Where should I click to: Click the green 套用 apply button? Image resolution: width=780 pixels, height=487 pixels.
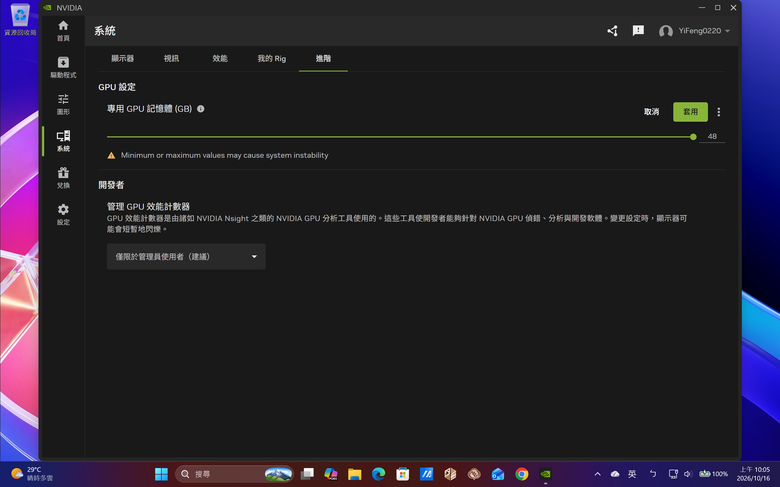click(x=690, y=112)
